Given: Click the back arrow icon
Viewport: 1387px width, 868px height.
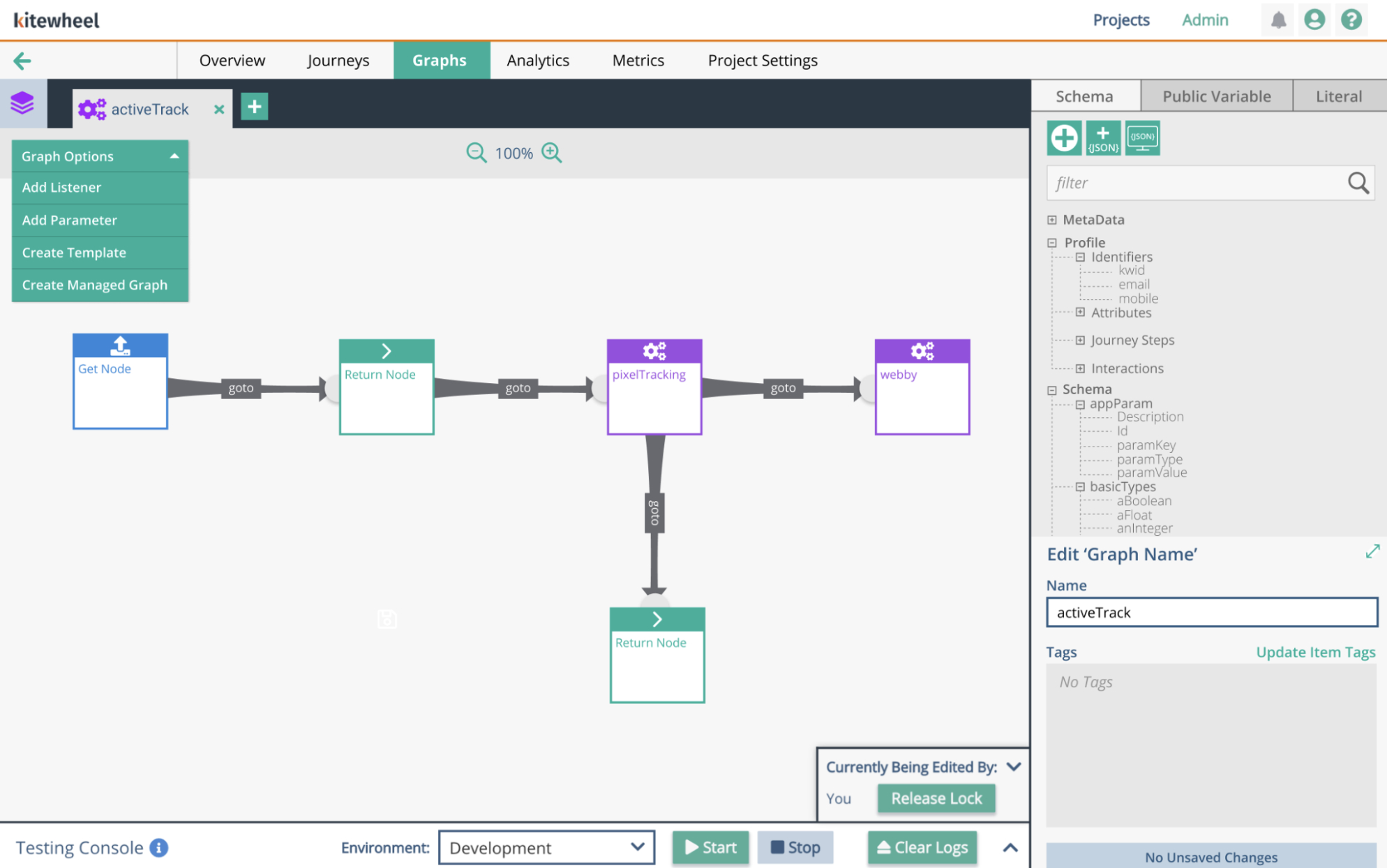Looking at the screenshot, I should pyautogui.click(x=22, y=61).
